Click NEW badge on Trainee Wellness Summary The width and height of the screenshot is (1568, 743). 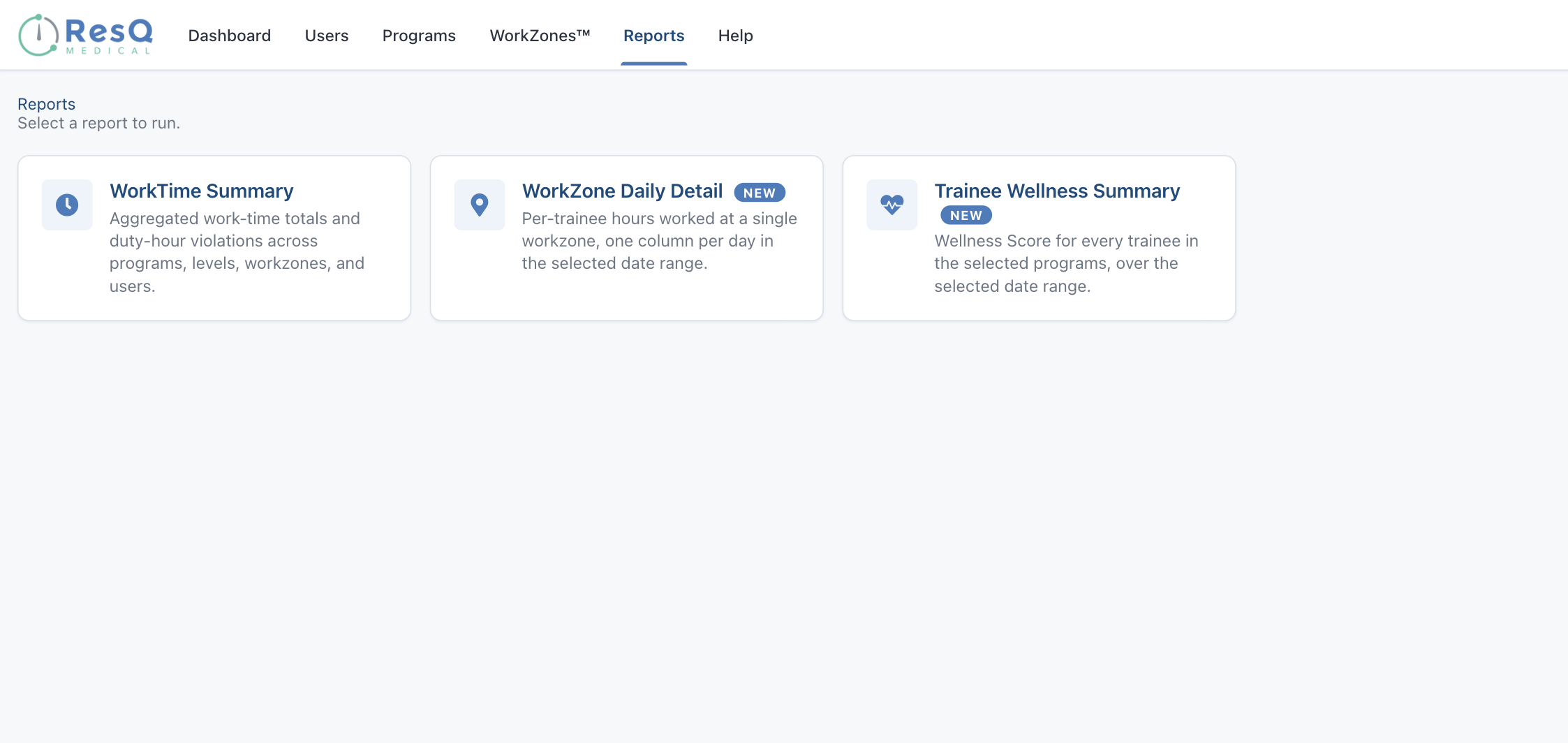pos(966,215)
